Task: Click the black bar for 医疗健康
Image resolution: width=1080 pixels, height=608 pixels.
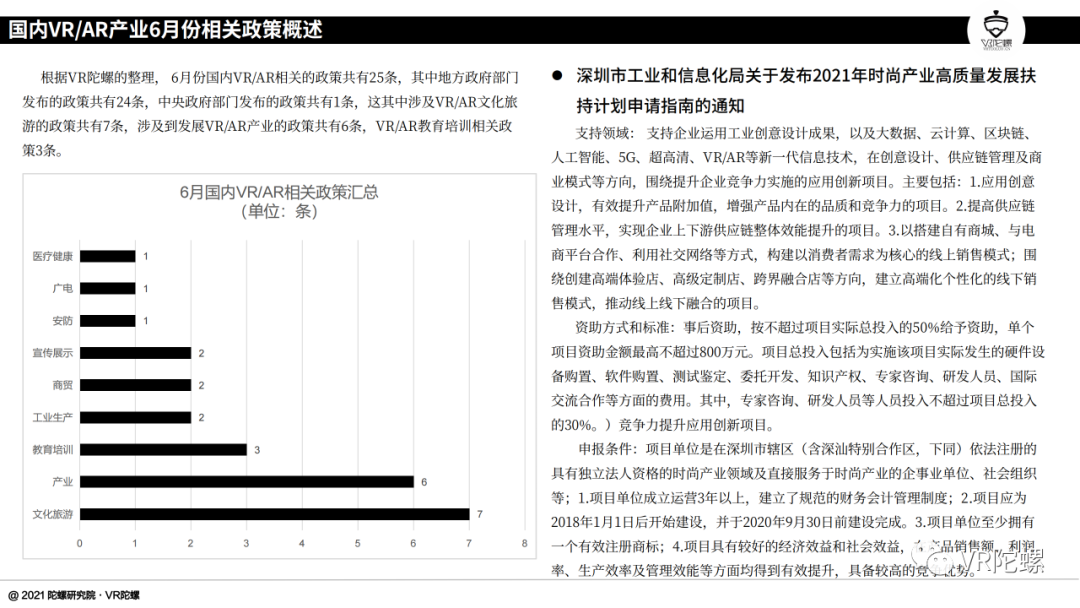Action: tap(107, 256)
